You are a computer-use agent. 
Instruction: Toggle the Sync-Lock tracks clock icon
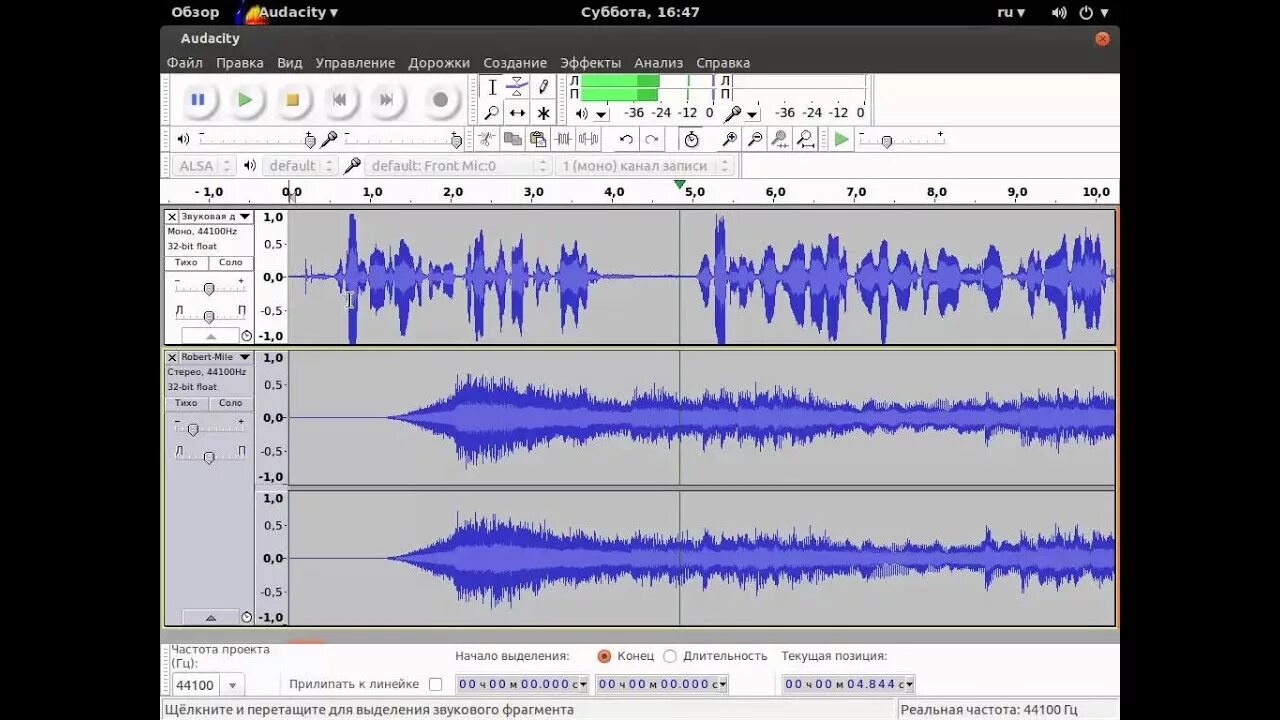click(691, 140)
